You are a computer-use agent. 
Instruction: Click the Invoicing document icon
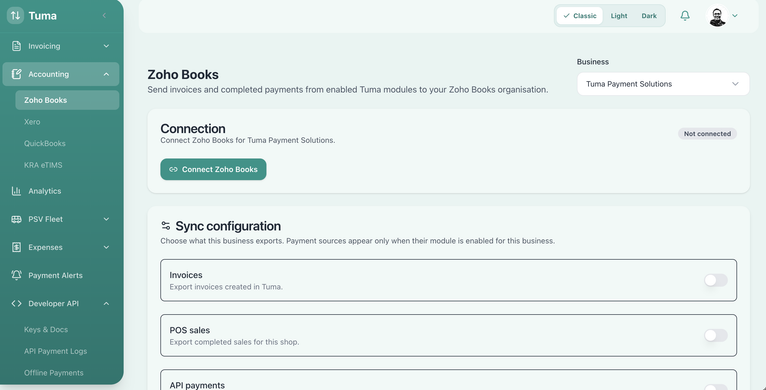[16, 46]
